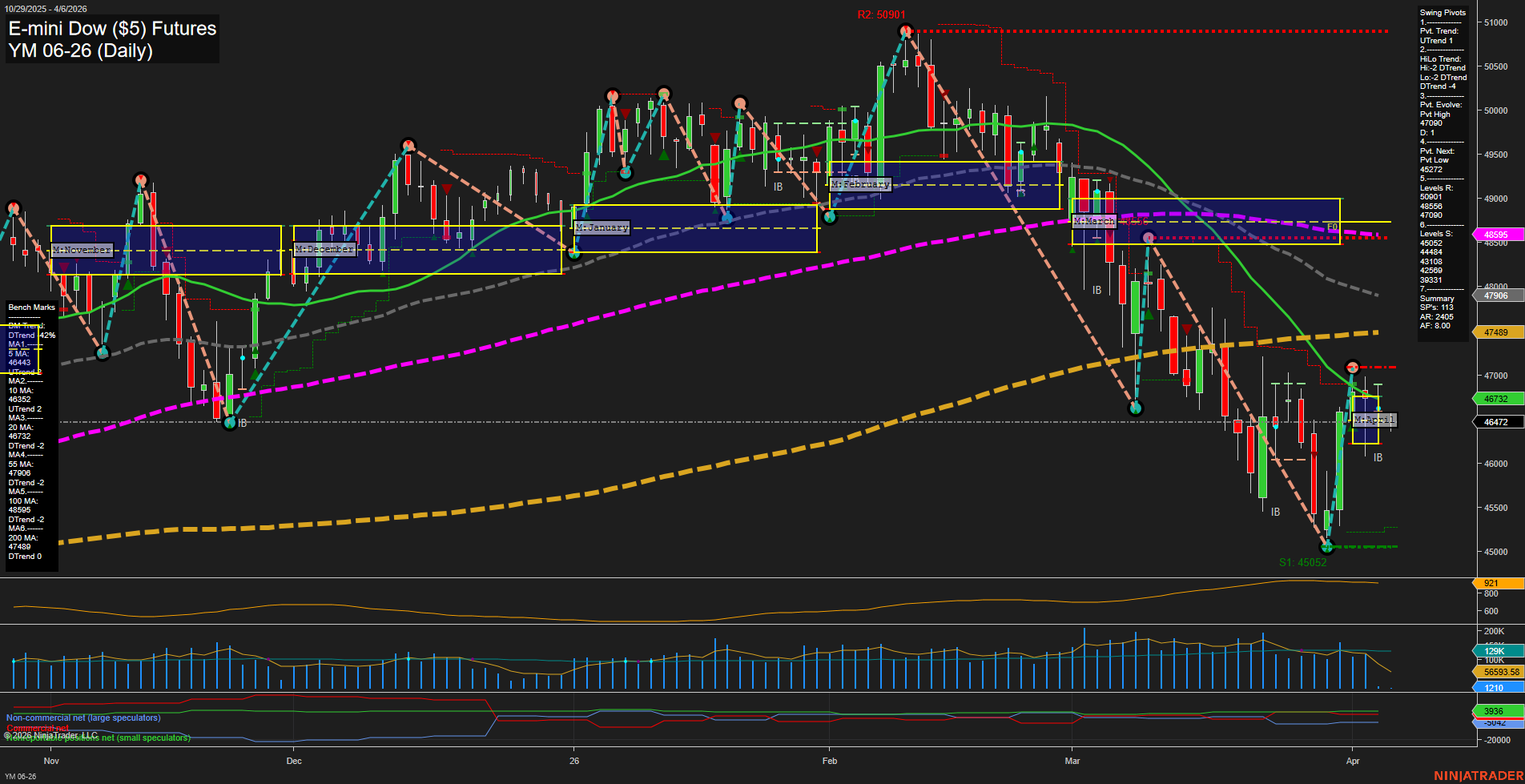Screen dimensions: 1525x784
Task: Click the R2: 50901 resistance label
Action: 881,14
